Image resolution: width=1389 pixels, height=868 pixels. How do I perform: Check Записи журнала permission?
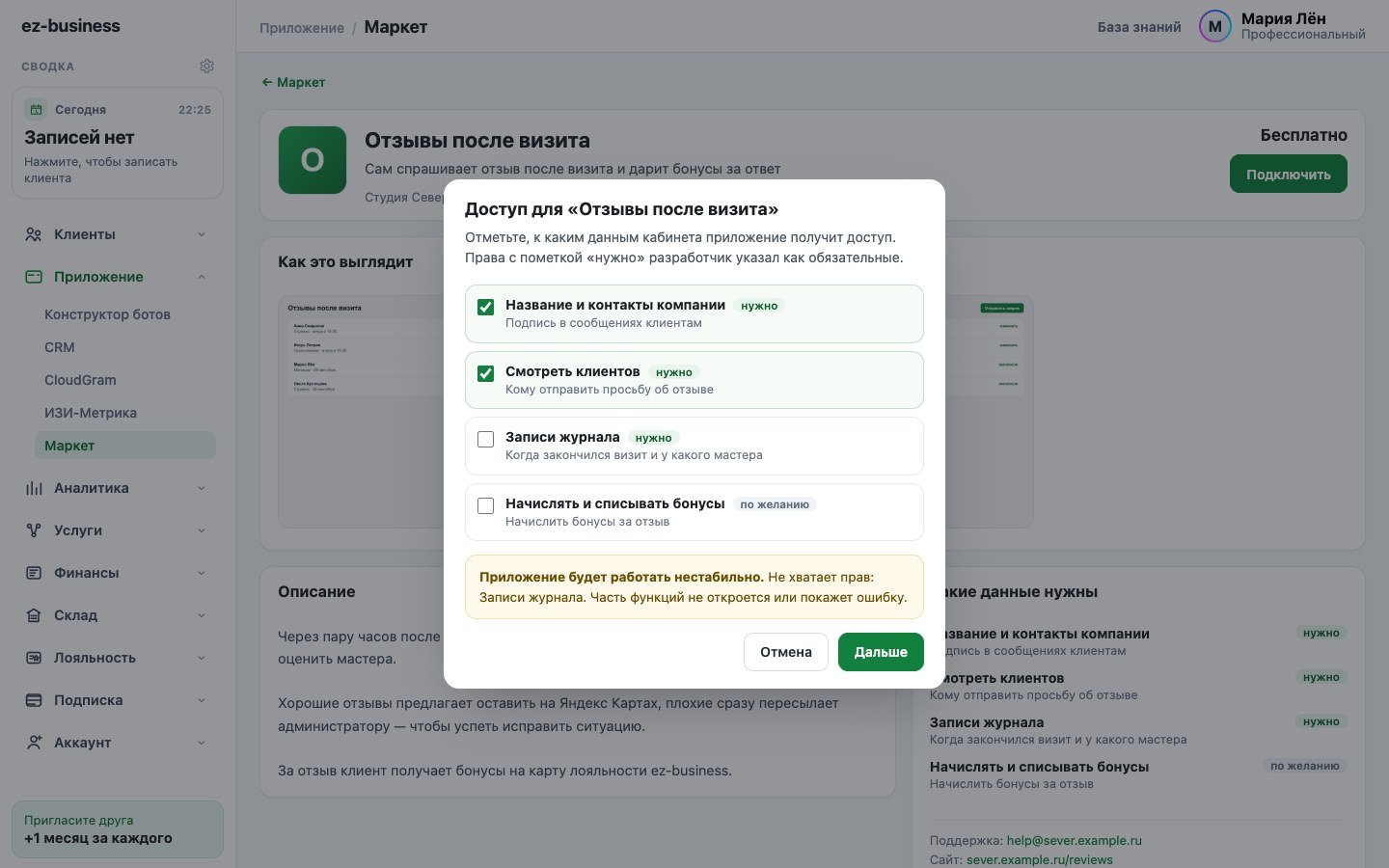[486, 439]
